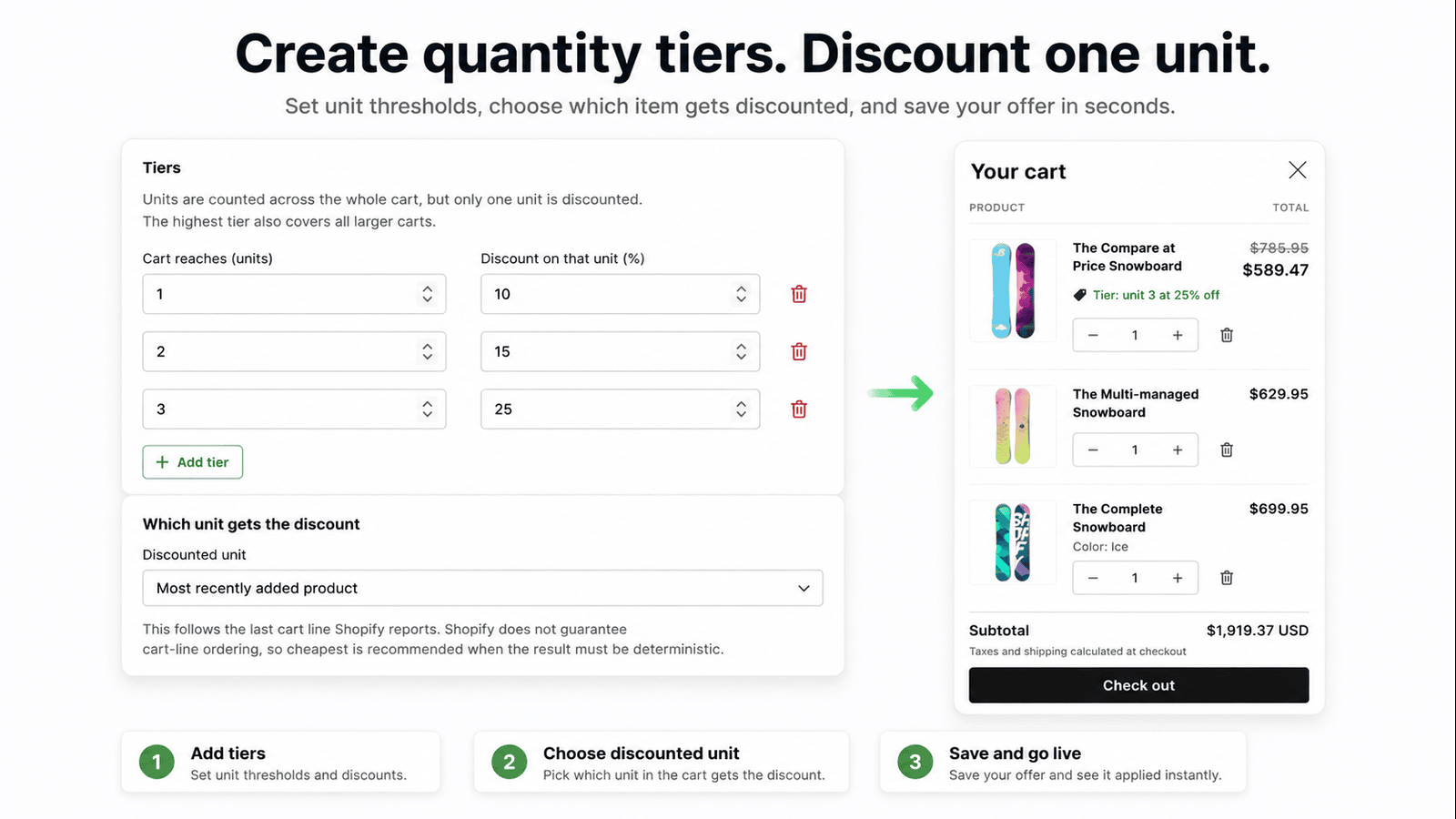Open the Discounted unit dropdown
1456x819 pixels.
coord(483,588)
